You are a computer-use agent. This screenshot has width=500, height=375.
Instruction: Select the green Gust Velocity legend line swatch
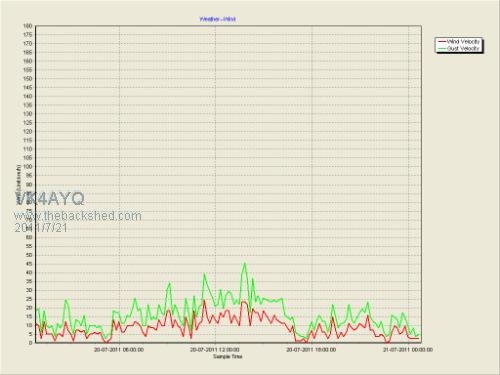442,49
